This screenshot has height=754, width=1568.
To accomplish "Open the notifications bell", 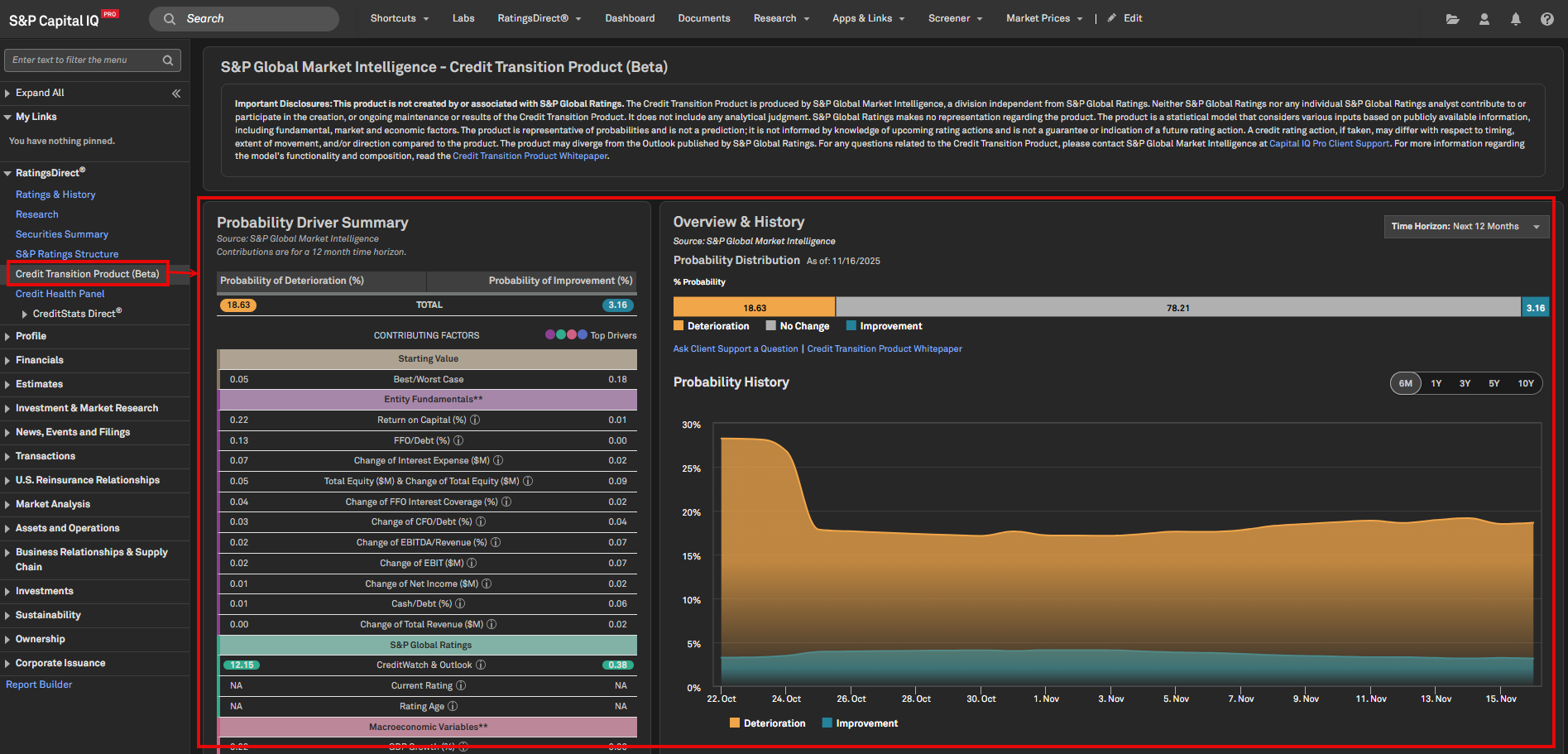I will click(1515, 19).
